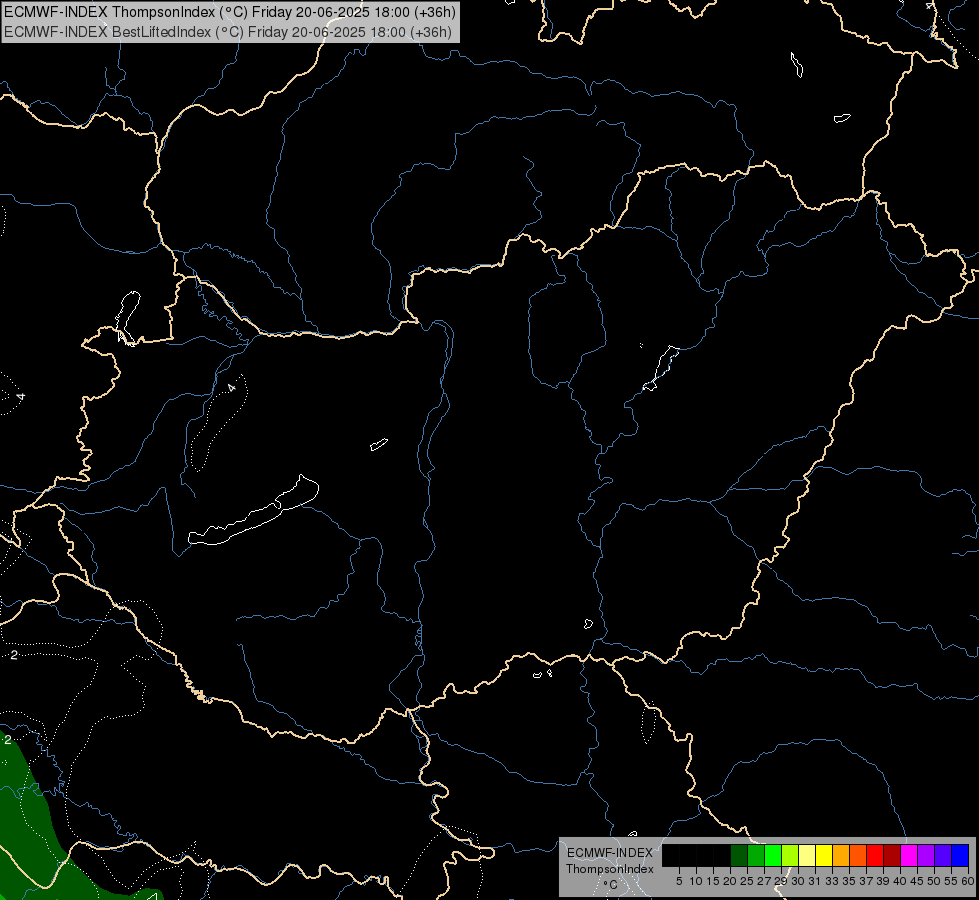Click the ThompsonIndex header line at top
979x900 pixels.
tap(230, 12)
